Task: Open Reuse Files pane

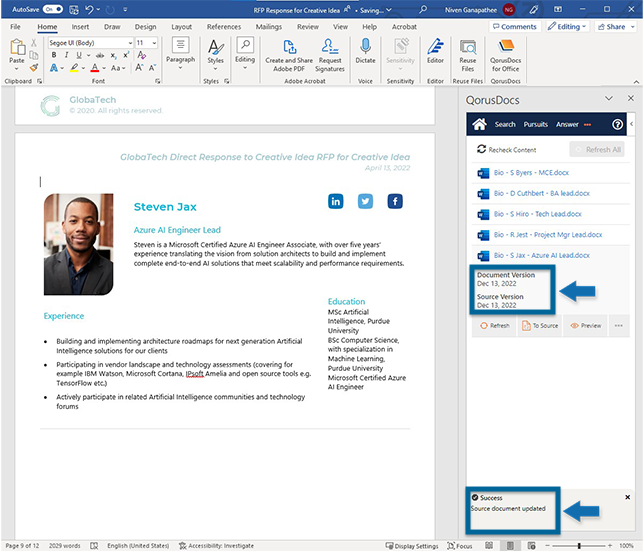Action: tap(468, 55)
